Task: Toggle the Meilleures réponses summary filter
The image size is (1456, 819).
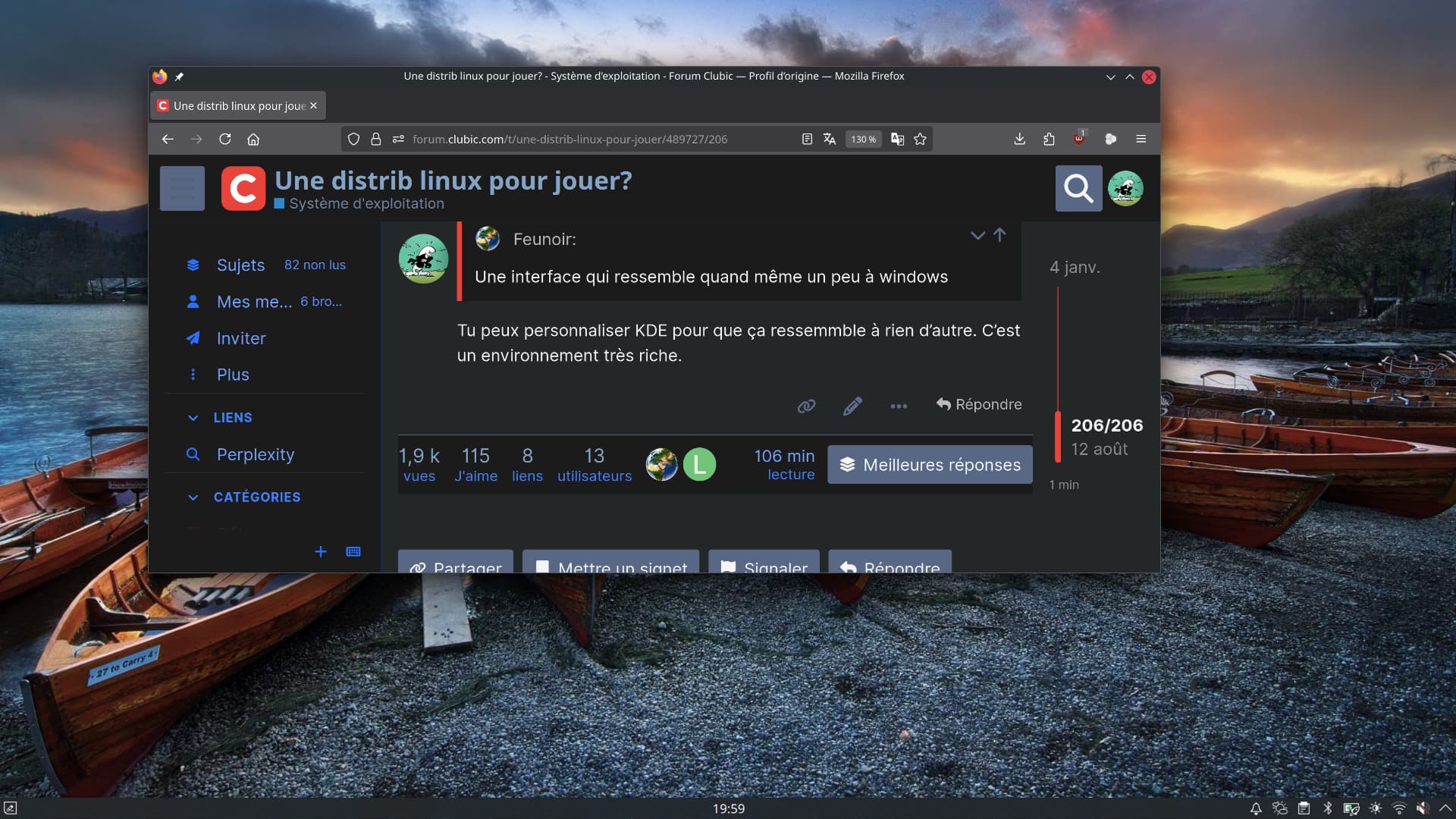Action: 930,465
